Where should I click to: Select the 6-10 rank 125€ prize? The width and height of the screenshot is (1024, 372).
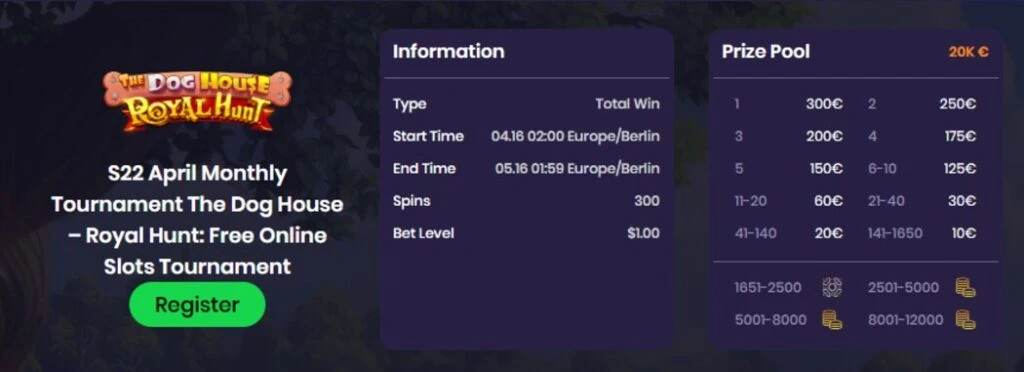coord(959,168)
